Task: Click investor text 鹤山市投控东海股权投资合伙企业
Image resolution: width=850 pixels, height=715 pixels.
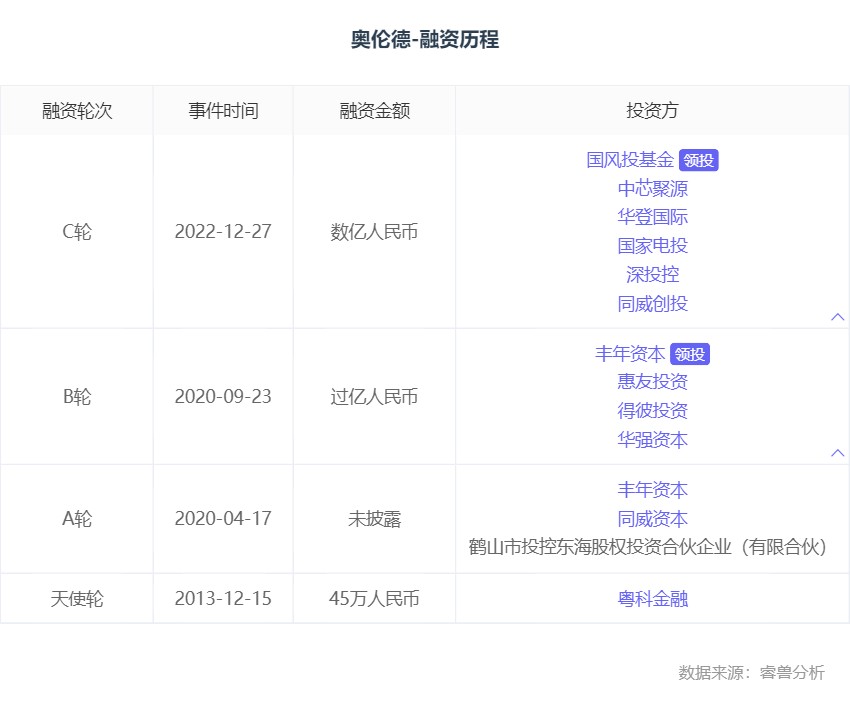Action: [600, 547]
